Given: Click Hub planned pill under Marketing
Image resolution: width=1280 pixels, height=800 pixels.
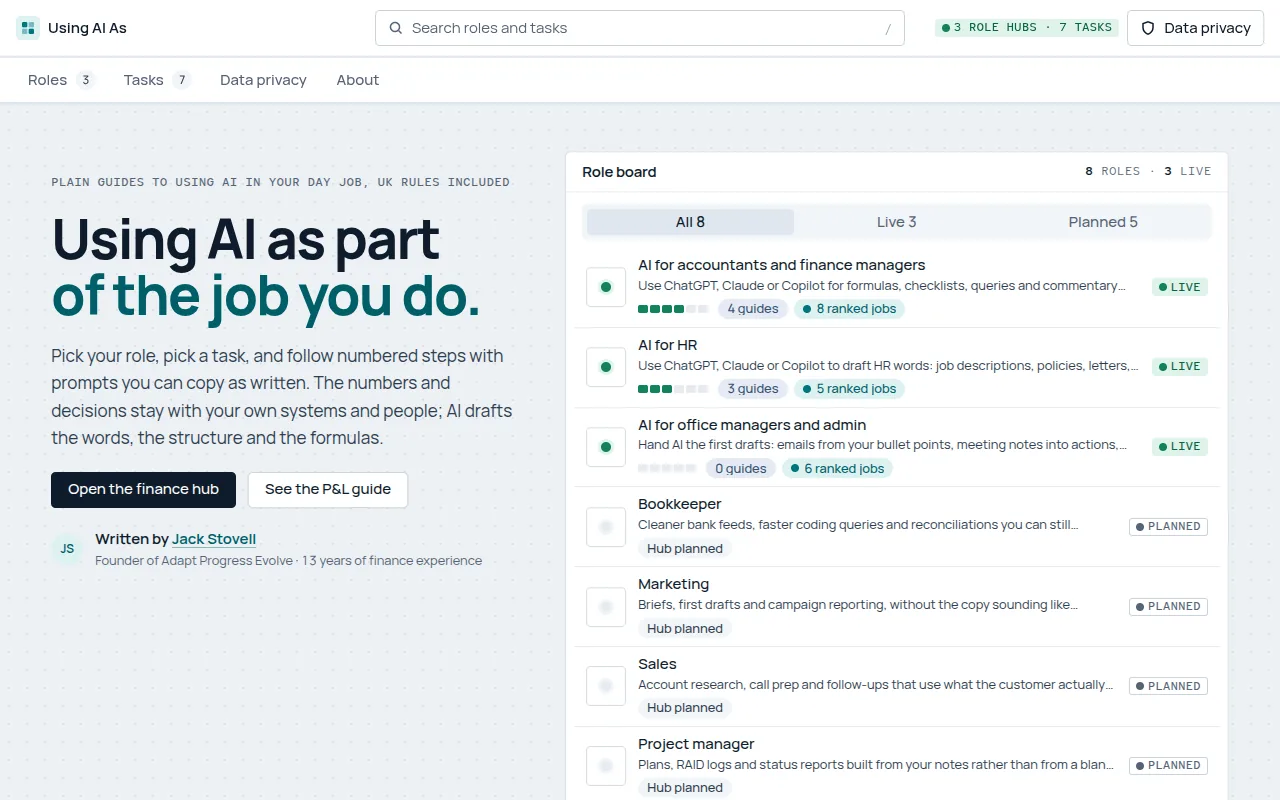Looking at the screenshot, I should 685,628.
